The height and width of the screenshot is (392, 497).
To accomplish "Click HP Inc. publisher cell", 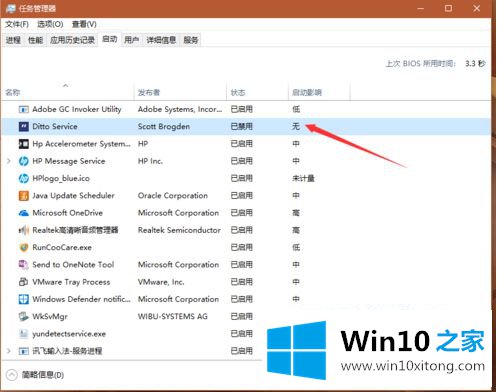I will [x=150, y=161].
